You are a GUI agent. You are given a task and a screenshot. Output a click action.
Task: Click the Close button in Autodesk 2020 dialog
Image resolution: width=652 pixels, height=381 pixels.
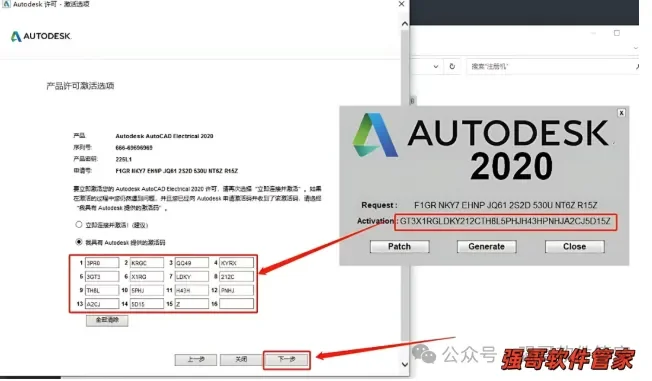[x=575, y=247]
